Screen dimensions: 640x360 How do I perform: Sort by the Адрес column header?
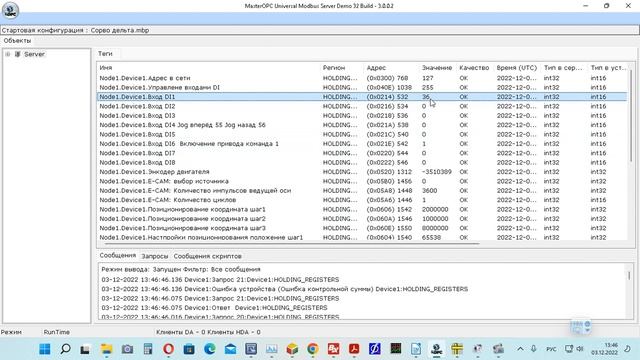point(376,67)
